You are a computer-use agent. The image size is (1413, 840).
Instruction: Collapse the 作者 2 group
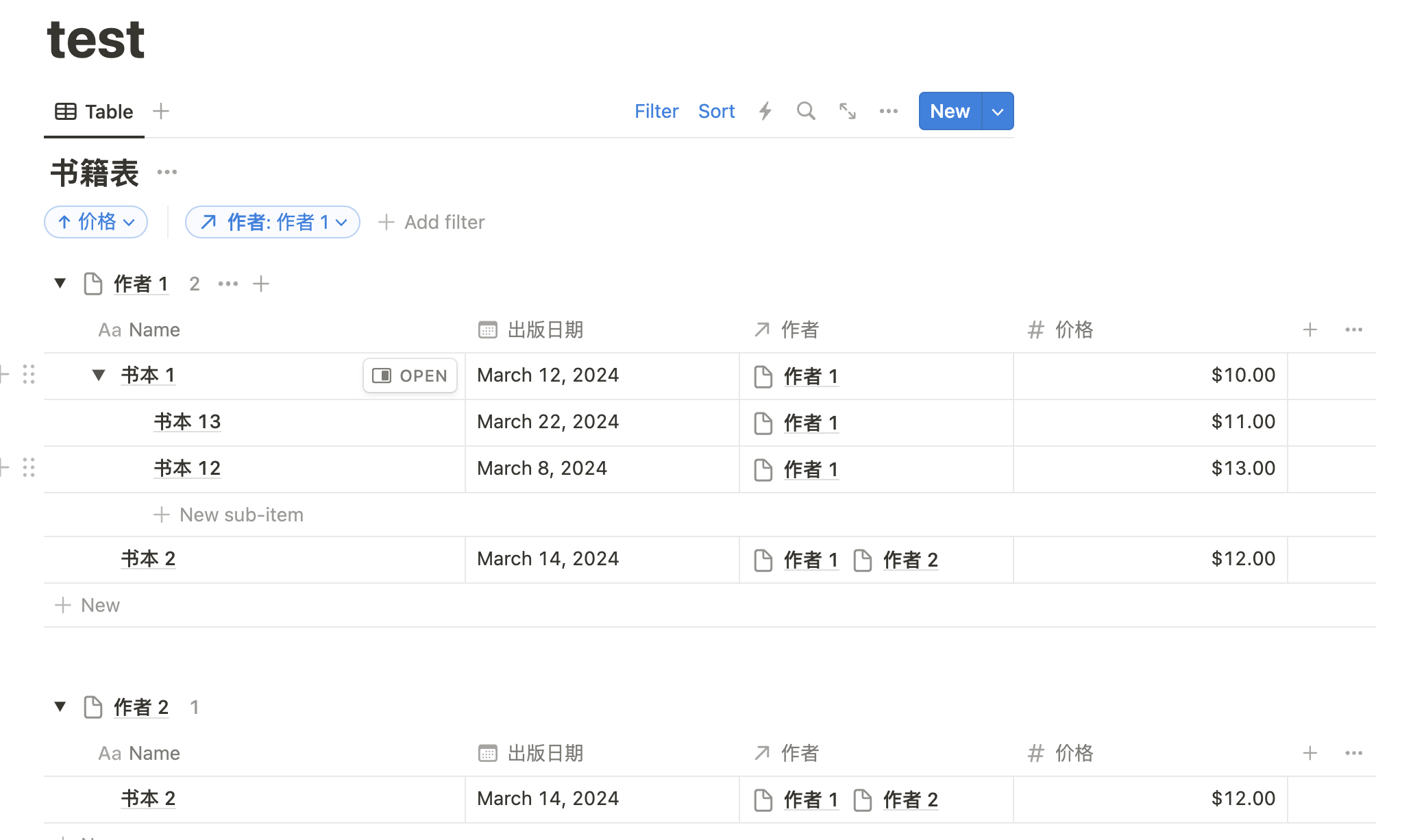tap(60, 706)
